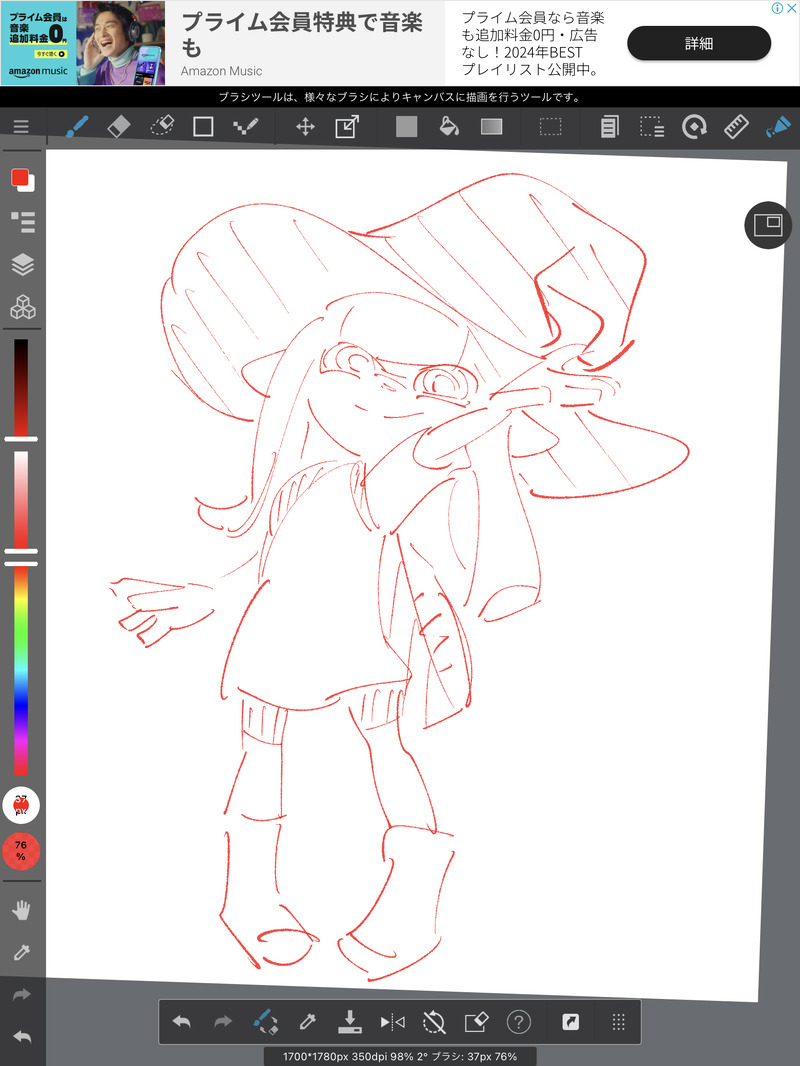The width and height of the screenshot is (800, 1066).
Task: Click redo arrow in left sidebar
Action: click(22, 995)
